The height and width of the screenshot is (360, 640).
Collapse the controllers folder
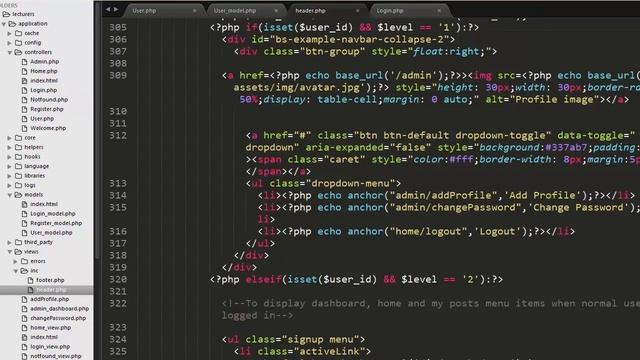tap(9, 52)
